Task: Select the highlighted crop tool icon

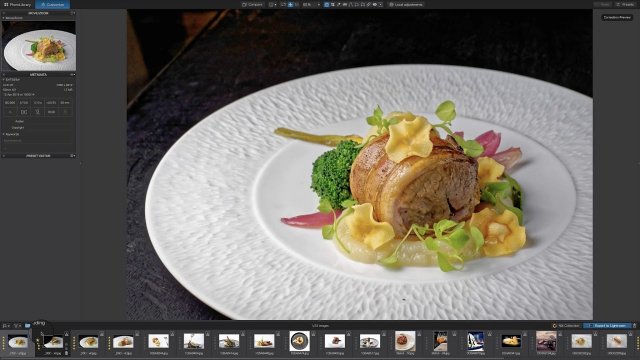Action: pyautogui.click(x=327, y=4)
